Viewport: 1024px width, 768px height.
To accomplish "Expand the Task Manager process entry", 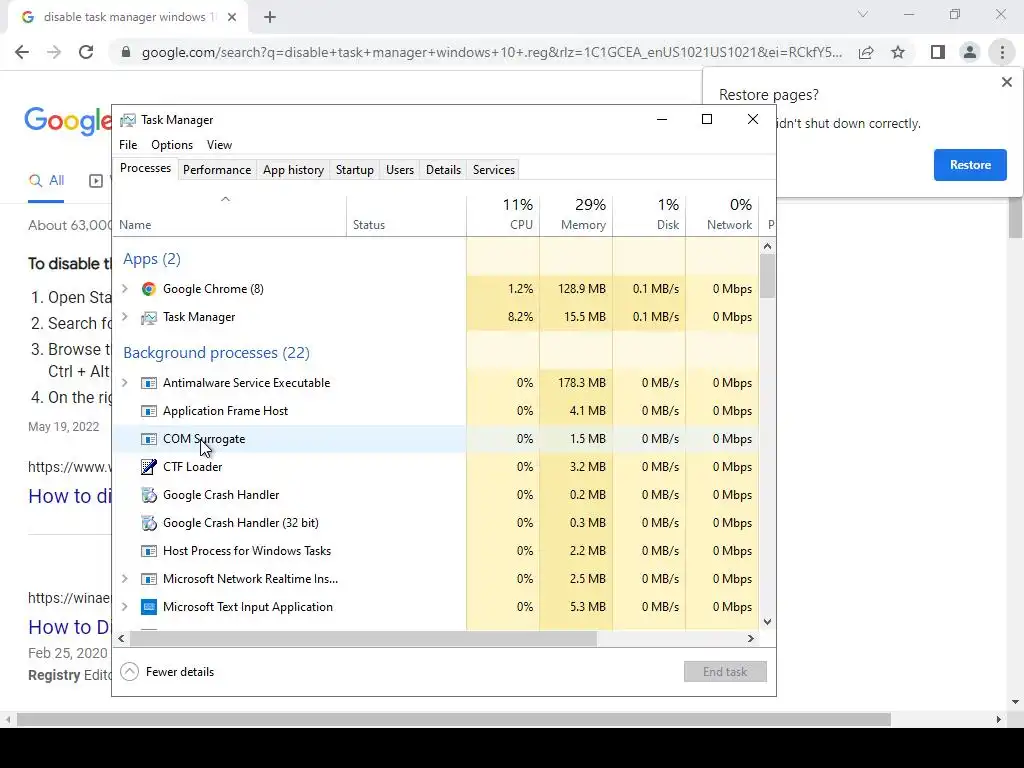I will coord(125,317).
